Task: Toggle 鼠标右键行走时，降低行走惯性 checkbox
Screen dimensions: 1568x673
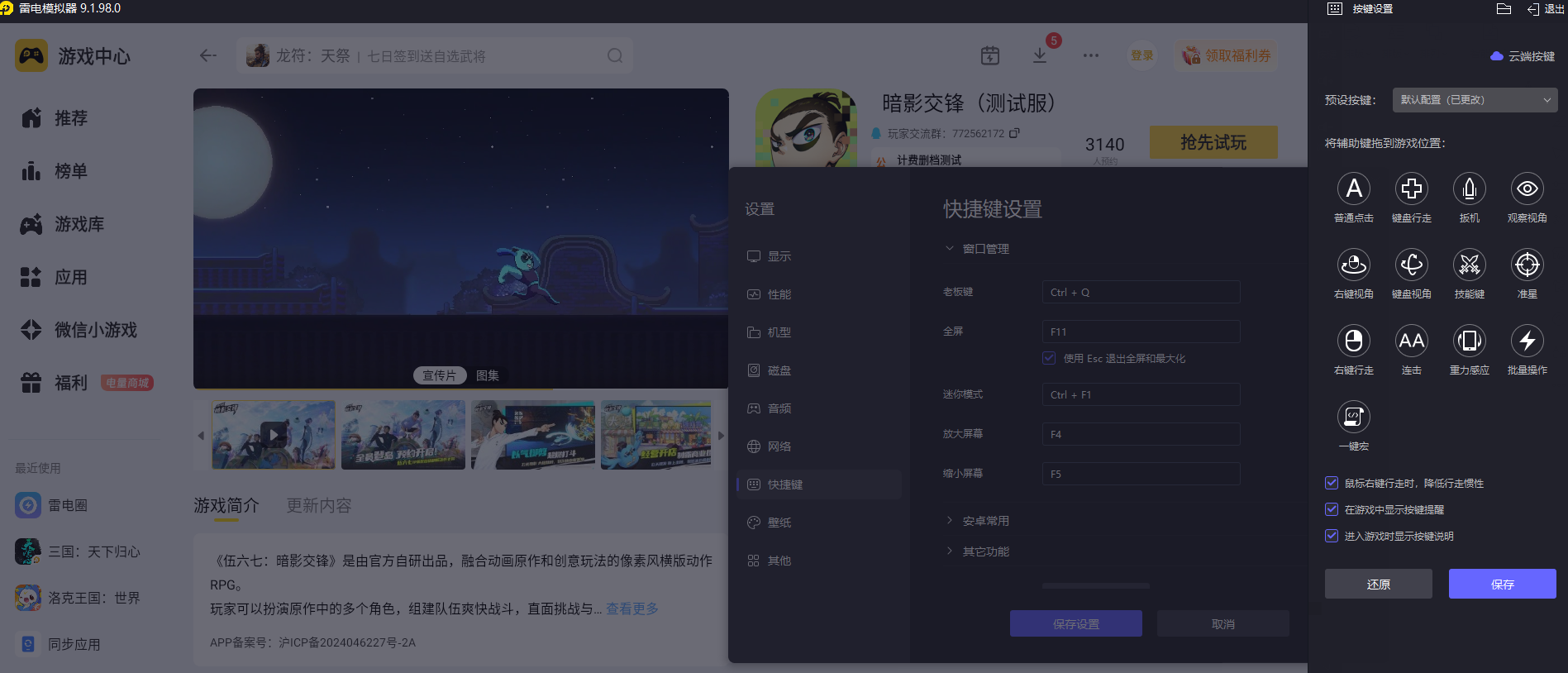Action: (1332, 483)
